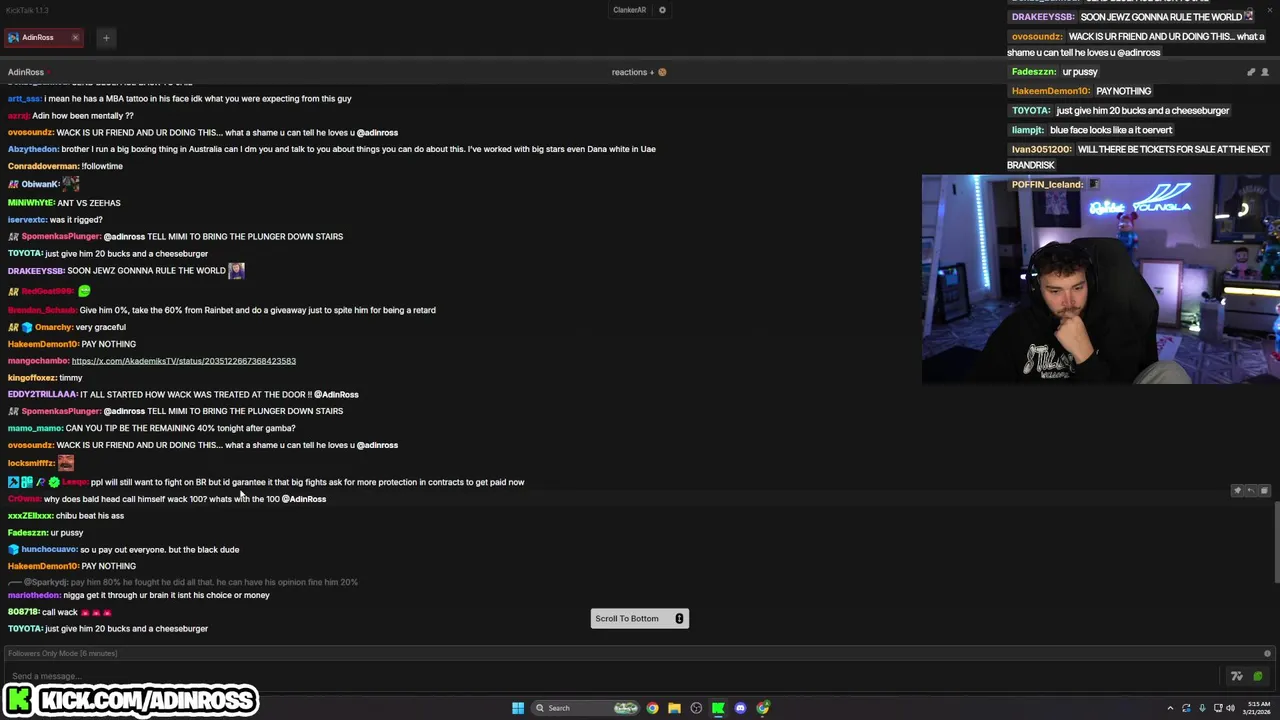
Task: Jump to the replied @Sparkydj message
Action: coord(190,582)
